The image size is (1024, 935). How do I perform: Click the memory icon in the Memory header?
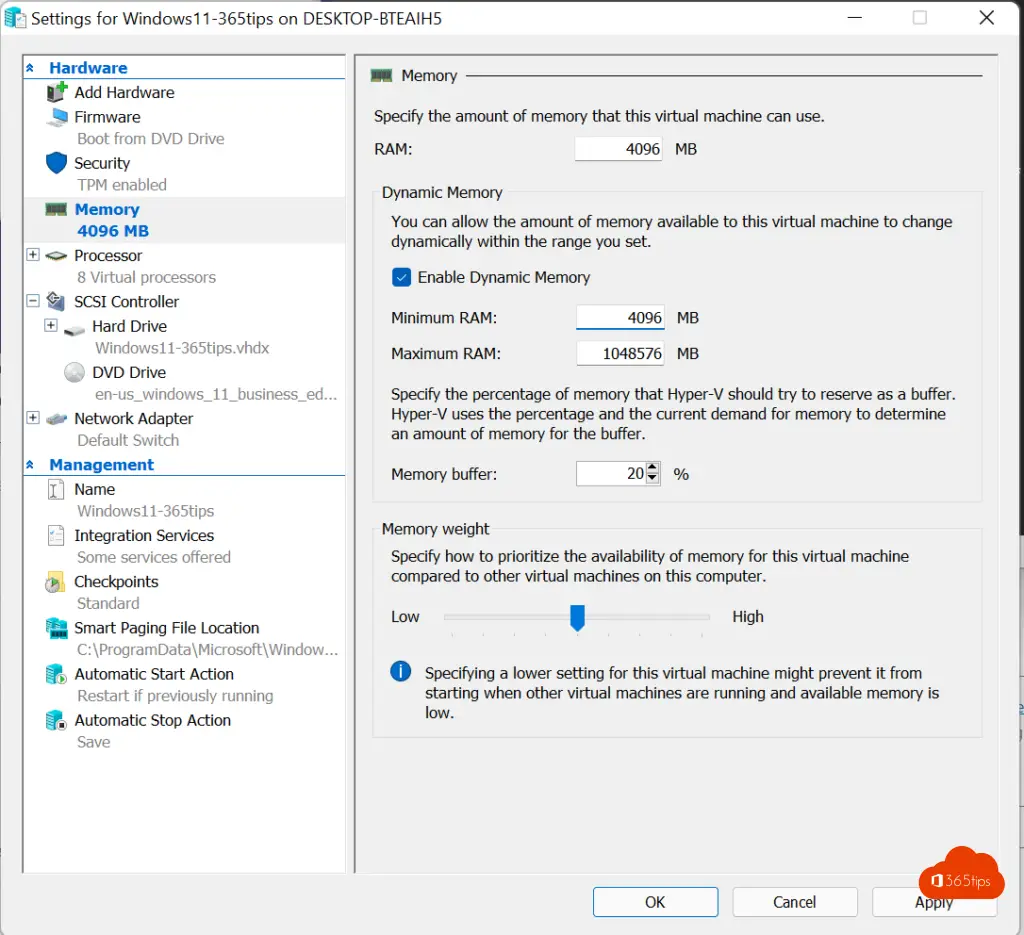click(381, 76)
